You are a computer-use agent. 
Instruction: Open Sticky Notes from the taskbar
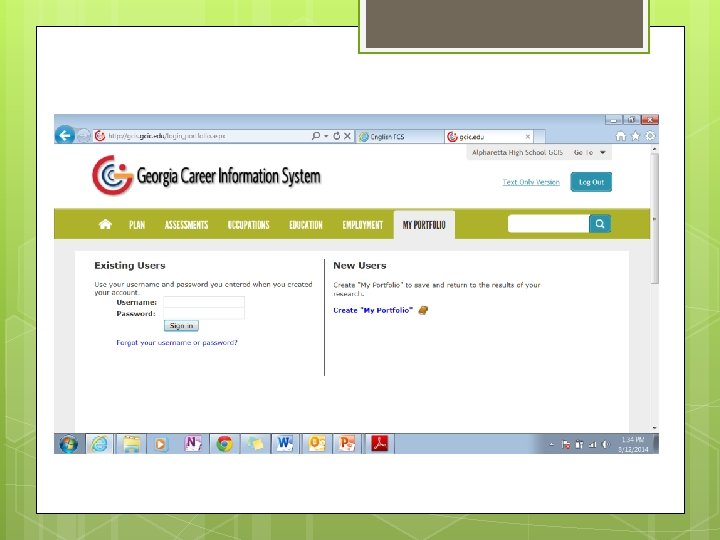pyautogui.click(x=255, y=444)
